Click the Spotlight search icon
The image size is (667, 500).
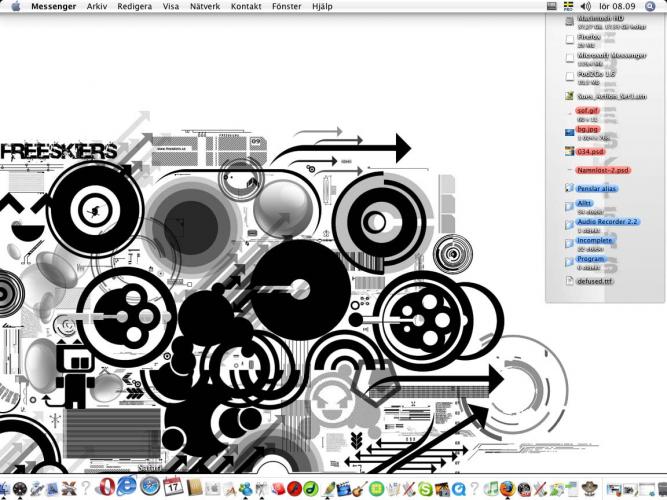tap(651, 6)
